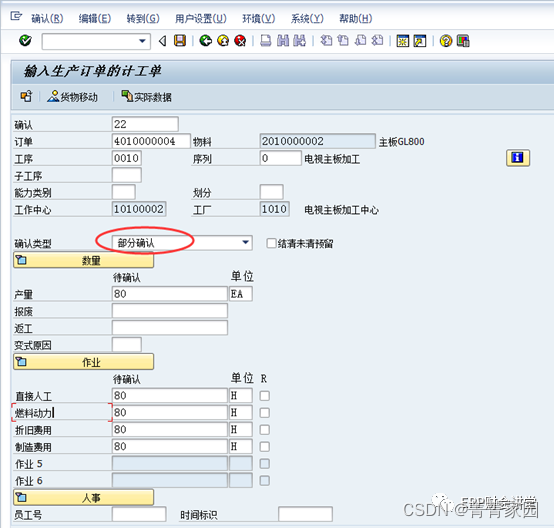This screenshot has height=528, width=554.
Task: Click the 折旧费用 value field
Action: [x=170, y=429]
